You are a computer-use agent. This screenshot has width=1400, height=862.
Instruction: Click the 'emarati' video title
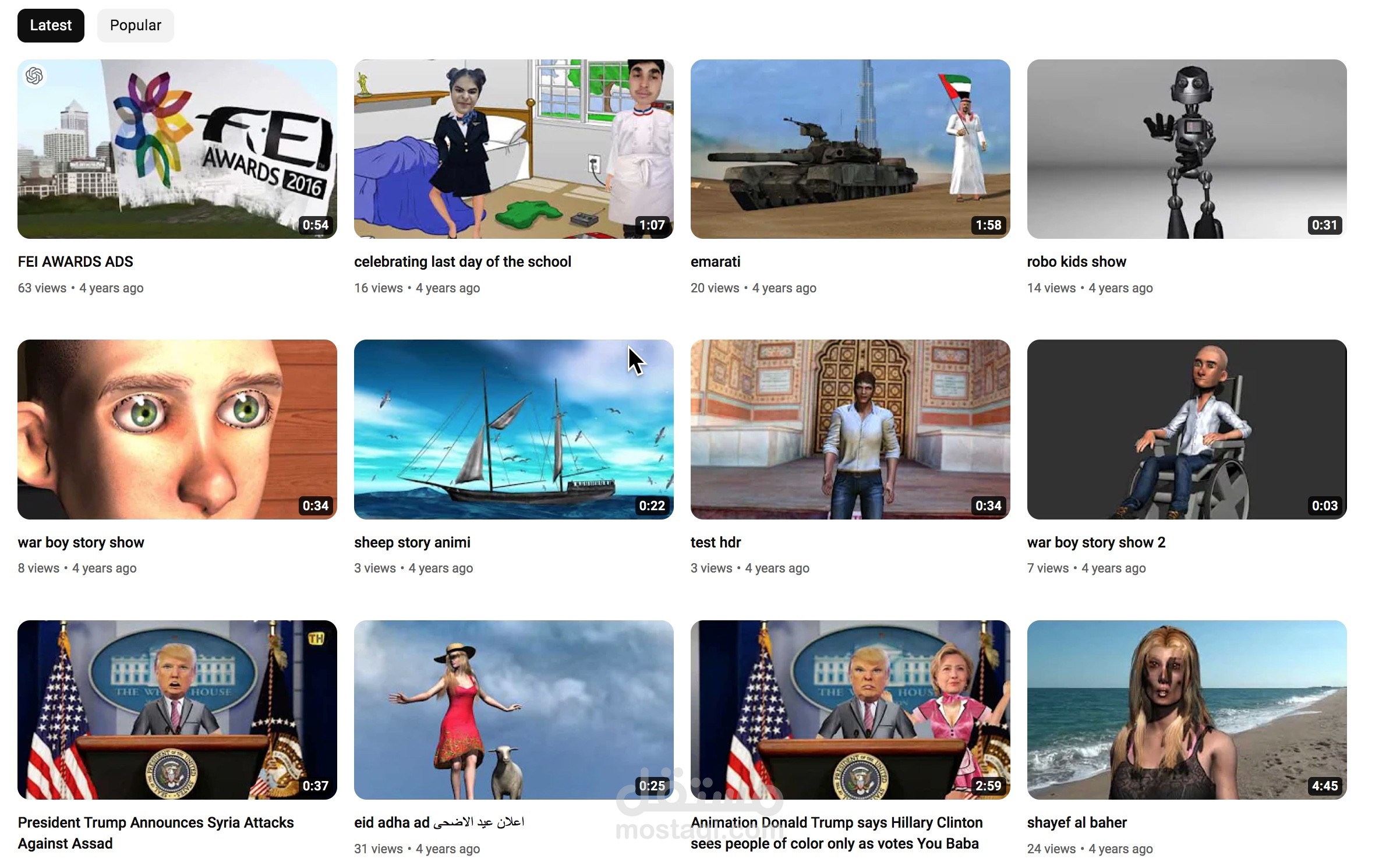pos(715,262)
